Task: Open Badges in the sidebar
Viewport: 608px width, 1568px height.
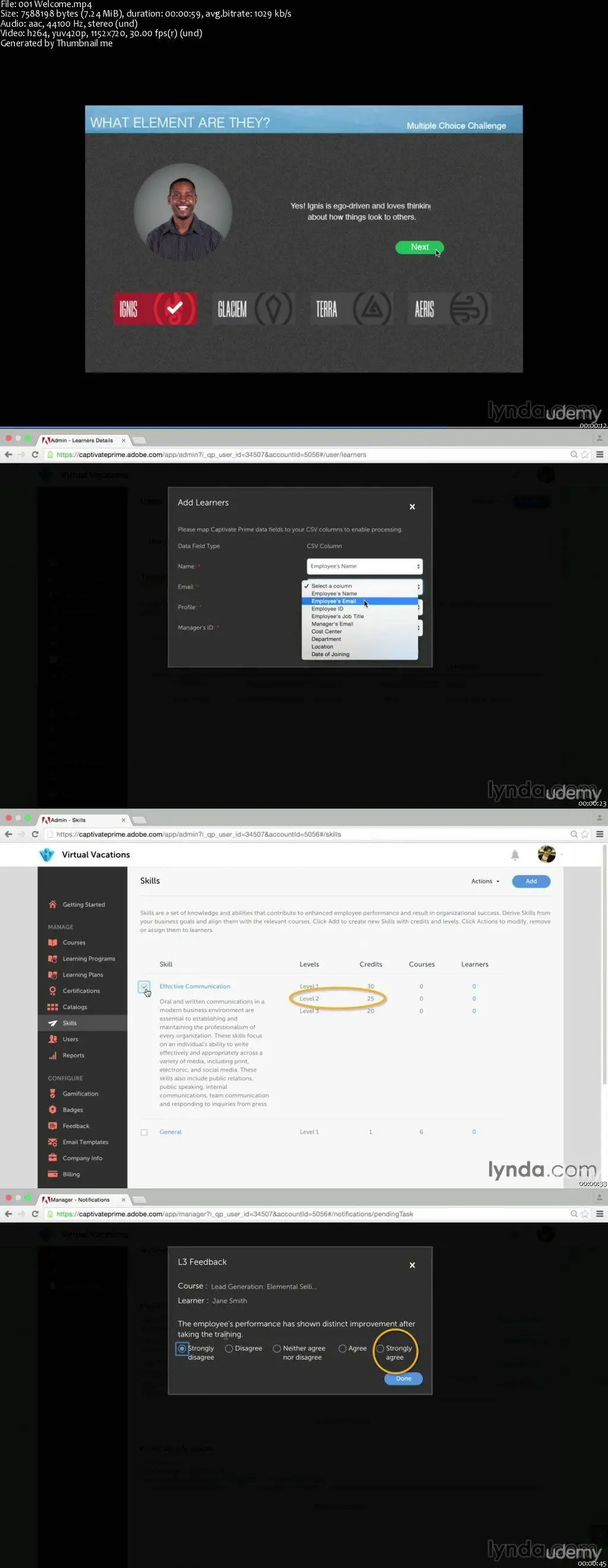Action: [83, 1109]
